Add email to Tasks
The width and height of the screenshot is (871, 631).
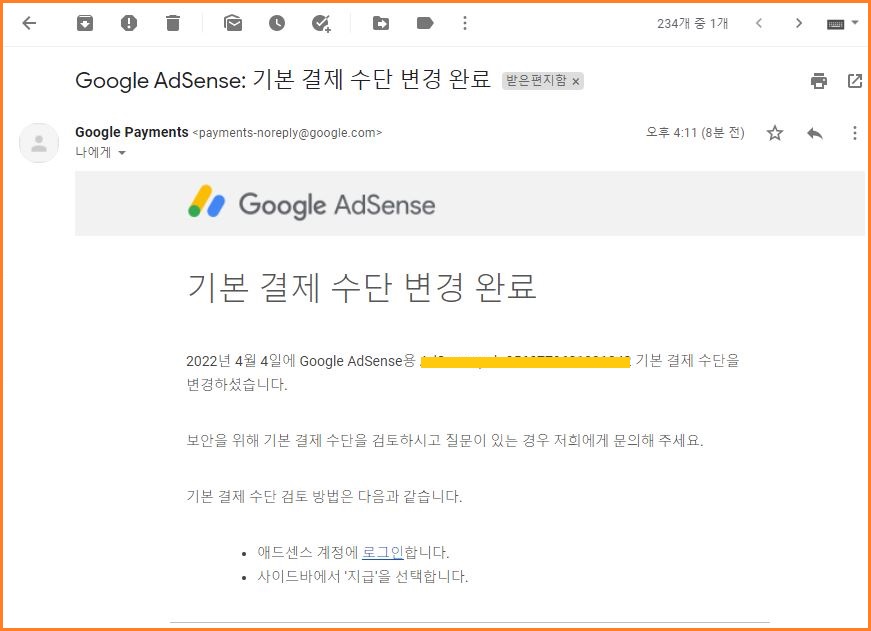click(321, 23)
